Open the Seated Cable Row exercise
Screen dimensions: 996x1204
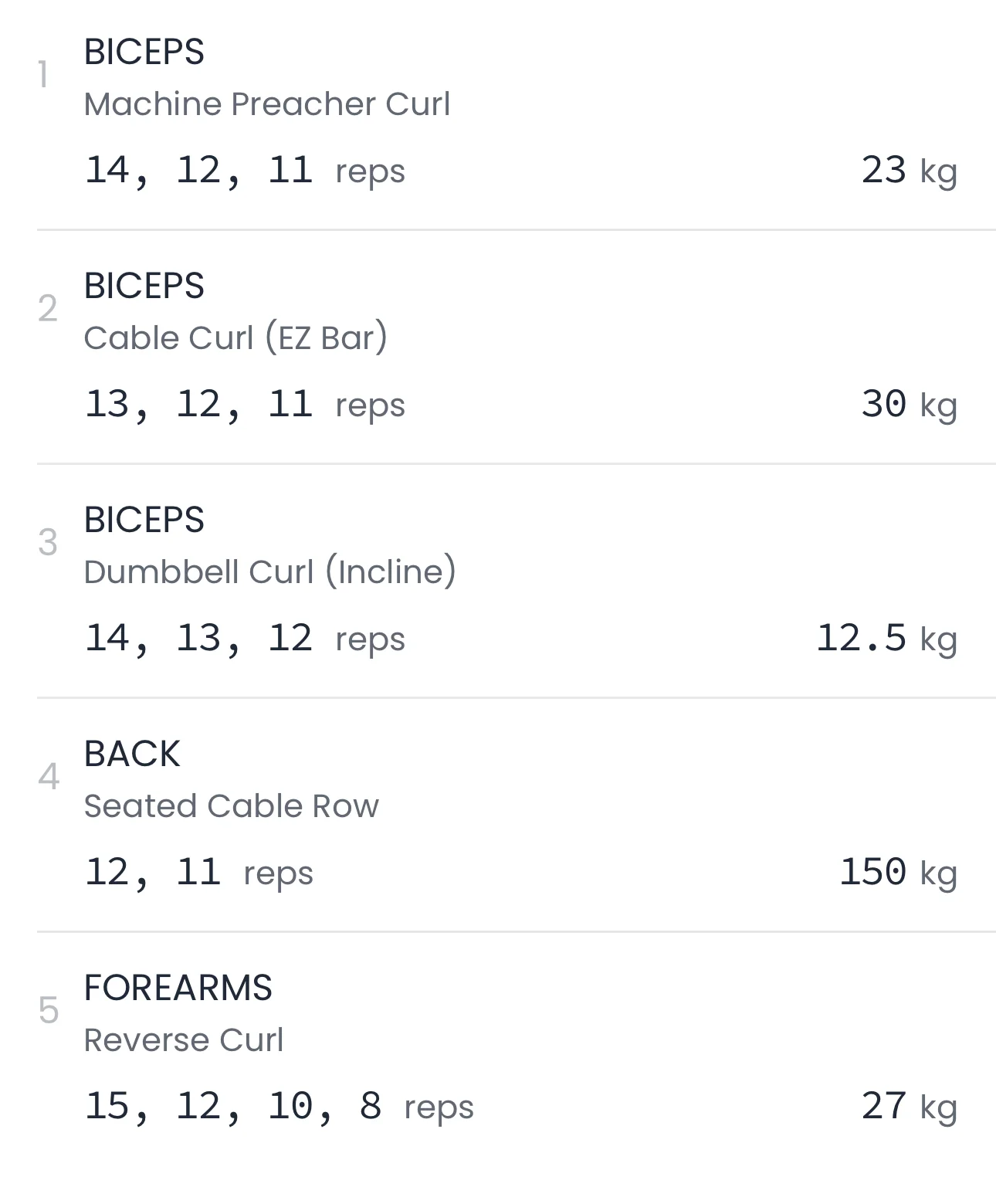[x=231, y=806]
